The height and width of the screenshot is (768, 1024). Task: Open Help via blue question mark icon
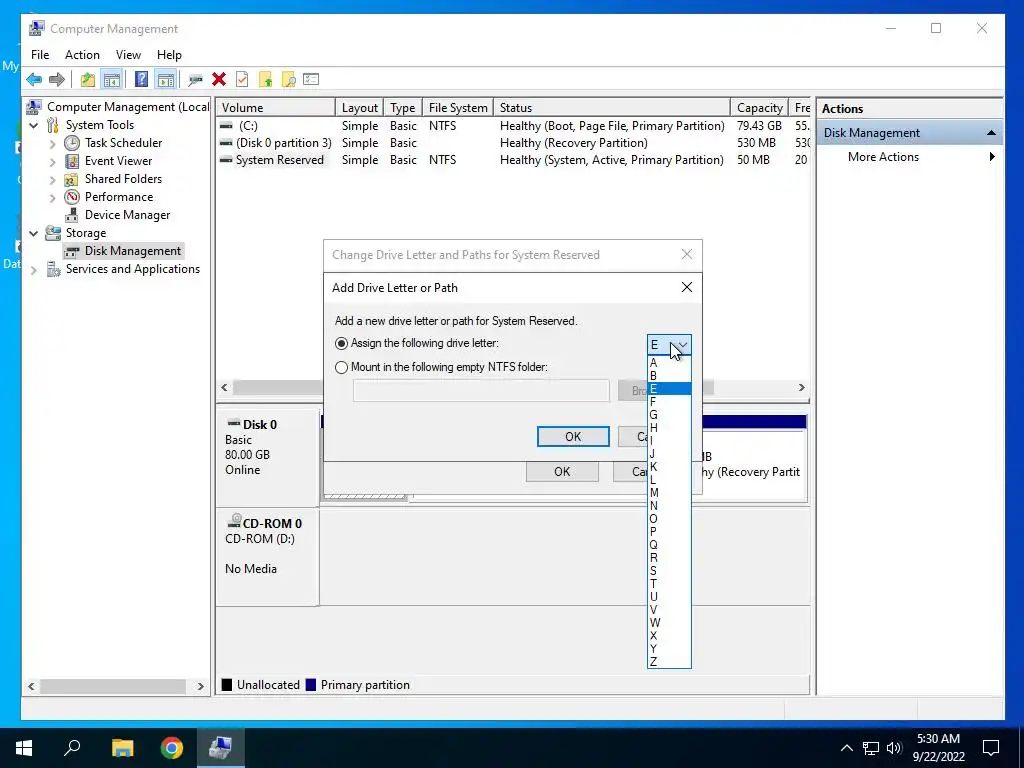[141, 80]
